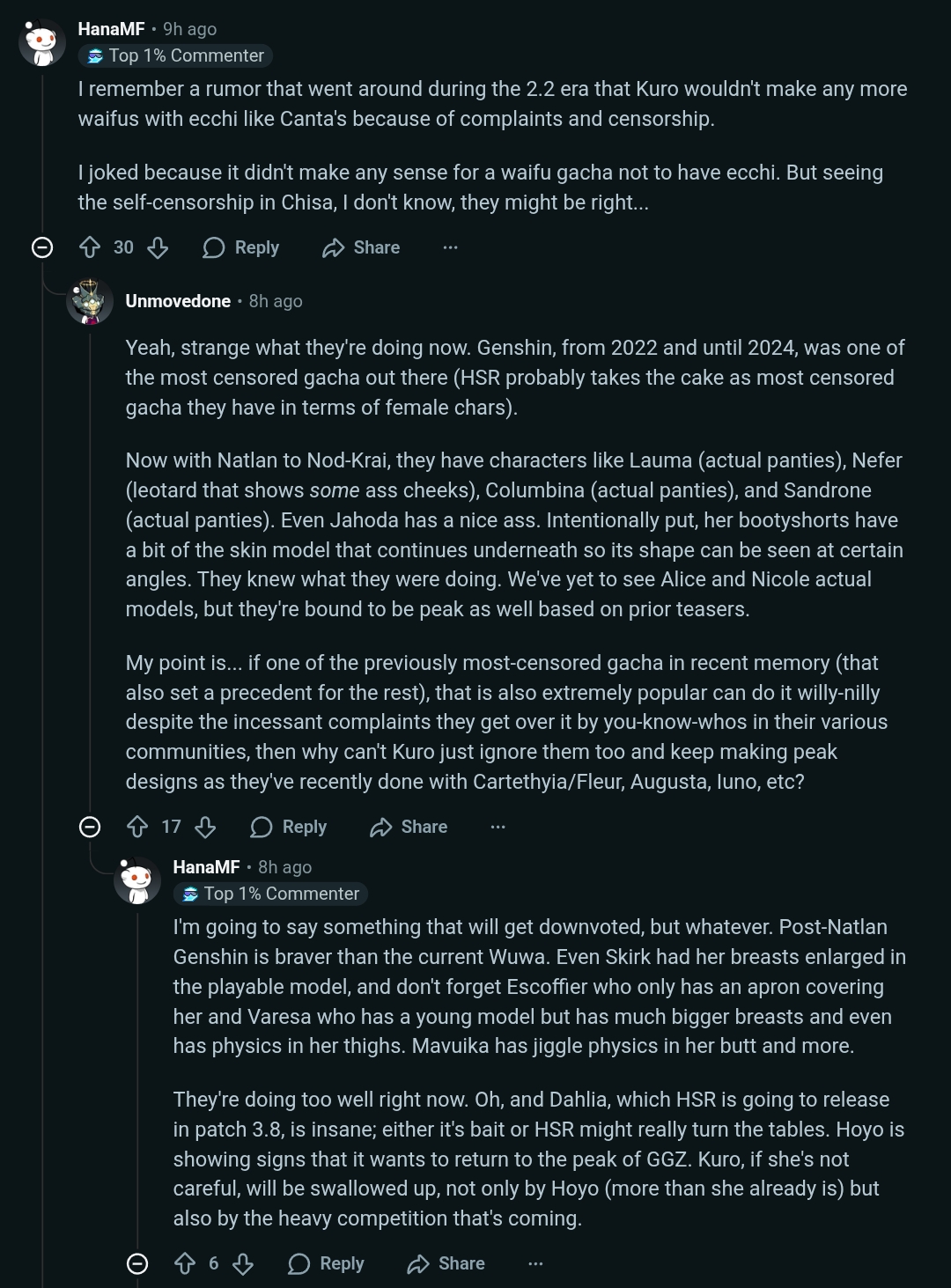Image resolution: width=951 pixels, height=1288 pixels.
Task: Open more options on Unmovedone's comment
Action: click(498, 828)
